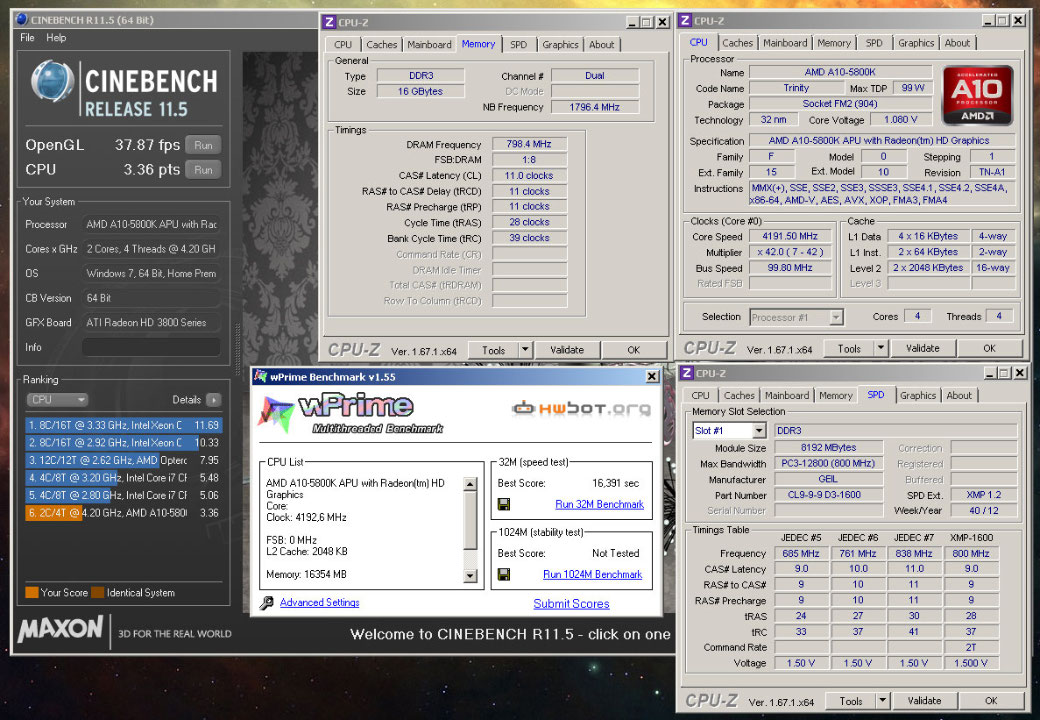Open Advanced Settings link in wPrime

319,602
